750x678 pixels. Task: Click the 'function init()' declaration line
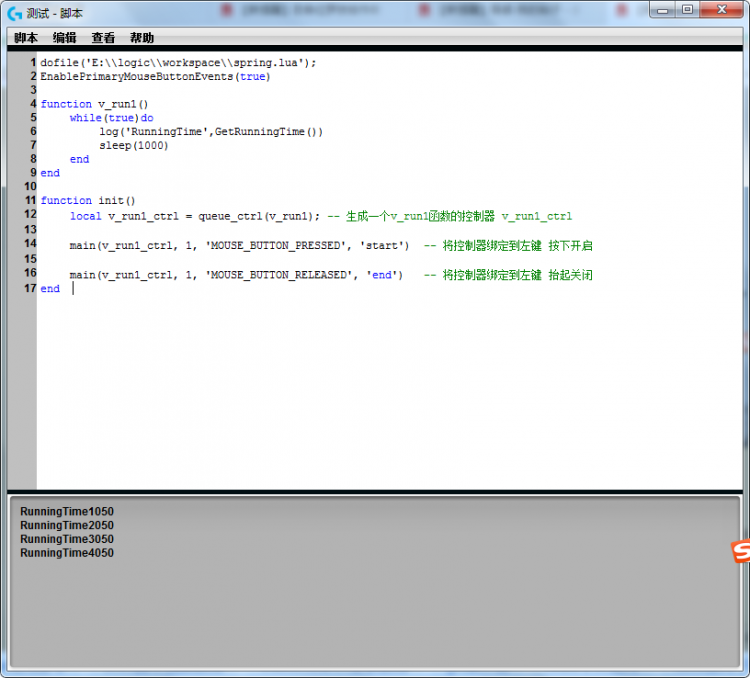pos(88,200)
